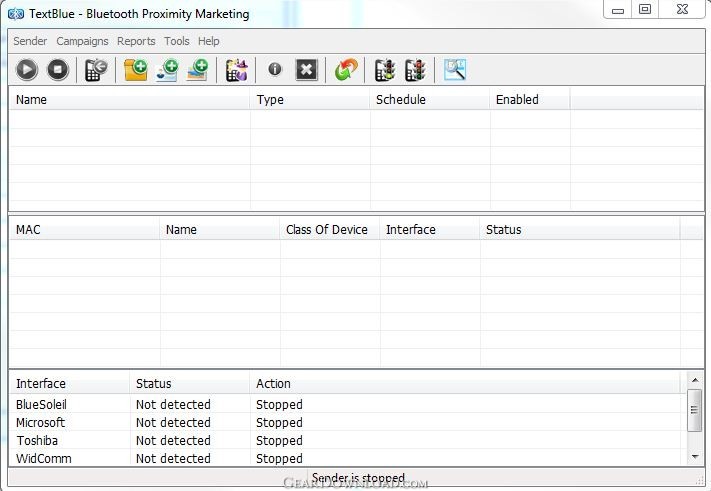Viewport: 711px width, 491px height.
Task: Minimize the TextBlue window
Action: point(618,10)
